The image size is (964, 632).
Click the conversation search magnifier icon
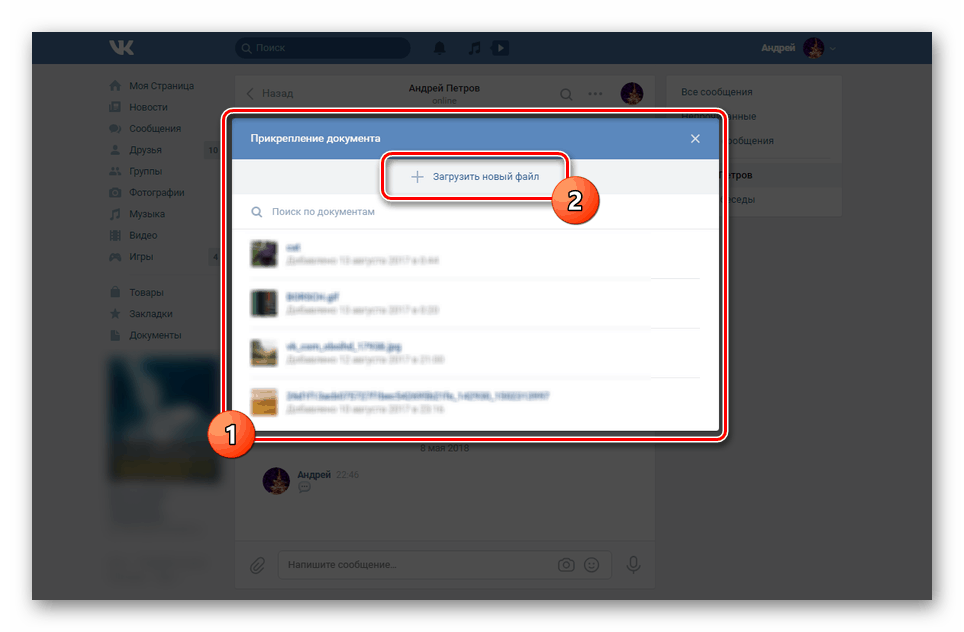[x=566, y=94]
